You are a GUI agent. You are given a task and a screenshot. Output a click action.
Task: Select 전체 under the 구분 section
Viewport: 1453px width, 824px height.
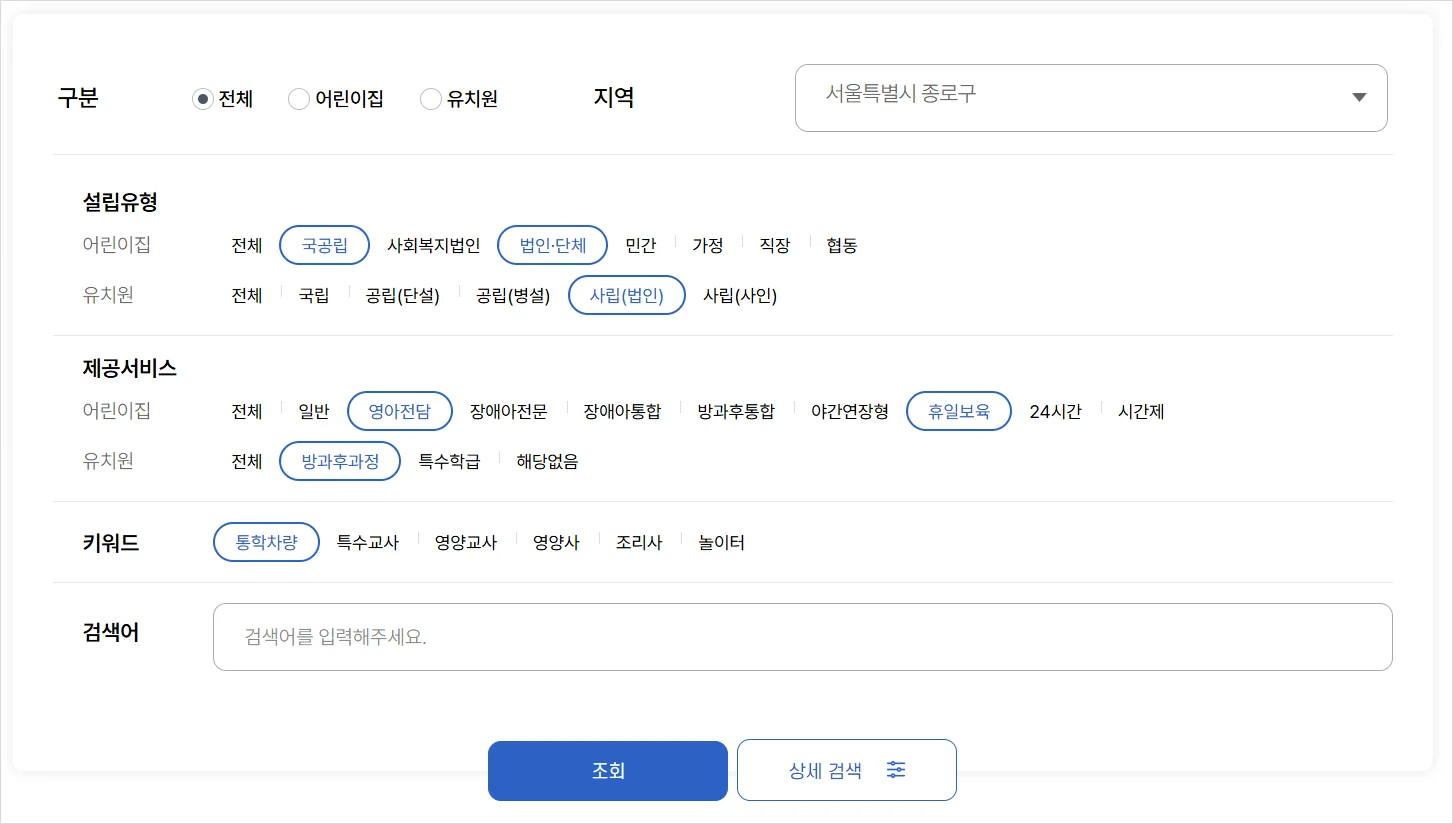click(203, 99)
